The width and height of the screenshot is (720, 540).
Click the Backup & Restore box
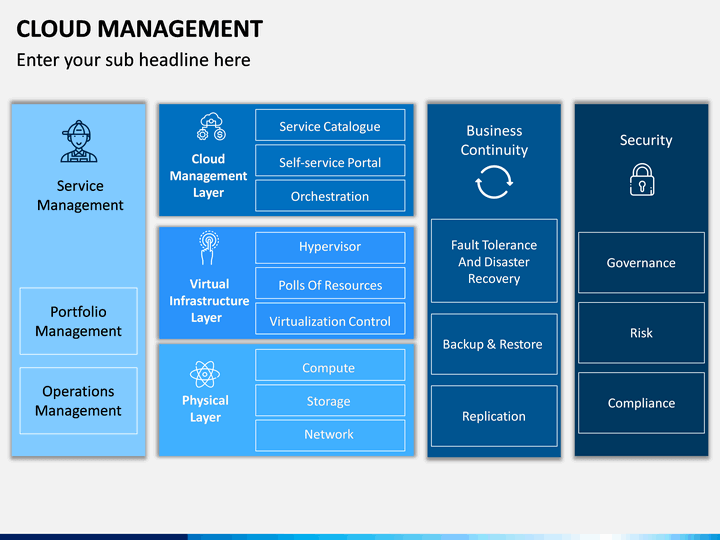pos(494,344)
